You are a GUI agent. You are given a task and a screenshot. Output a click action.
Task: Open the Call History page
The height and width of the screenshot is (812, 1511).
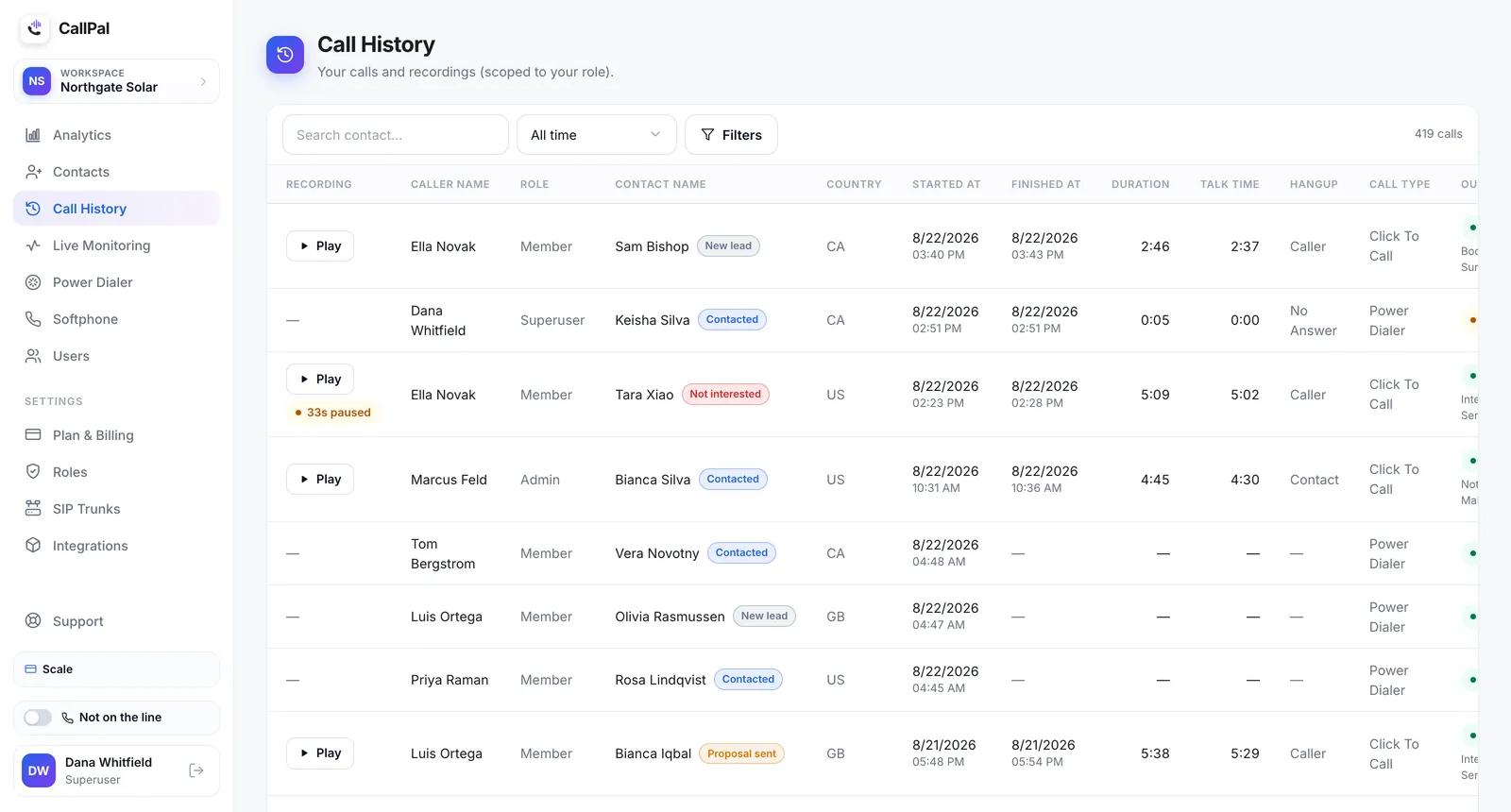[116, 209]
